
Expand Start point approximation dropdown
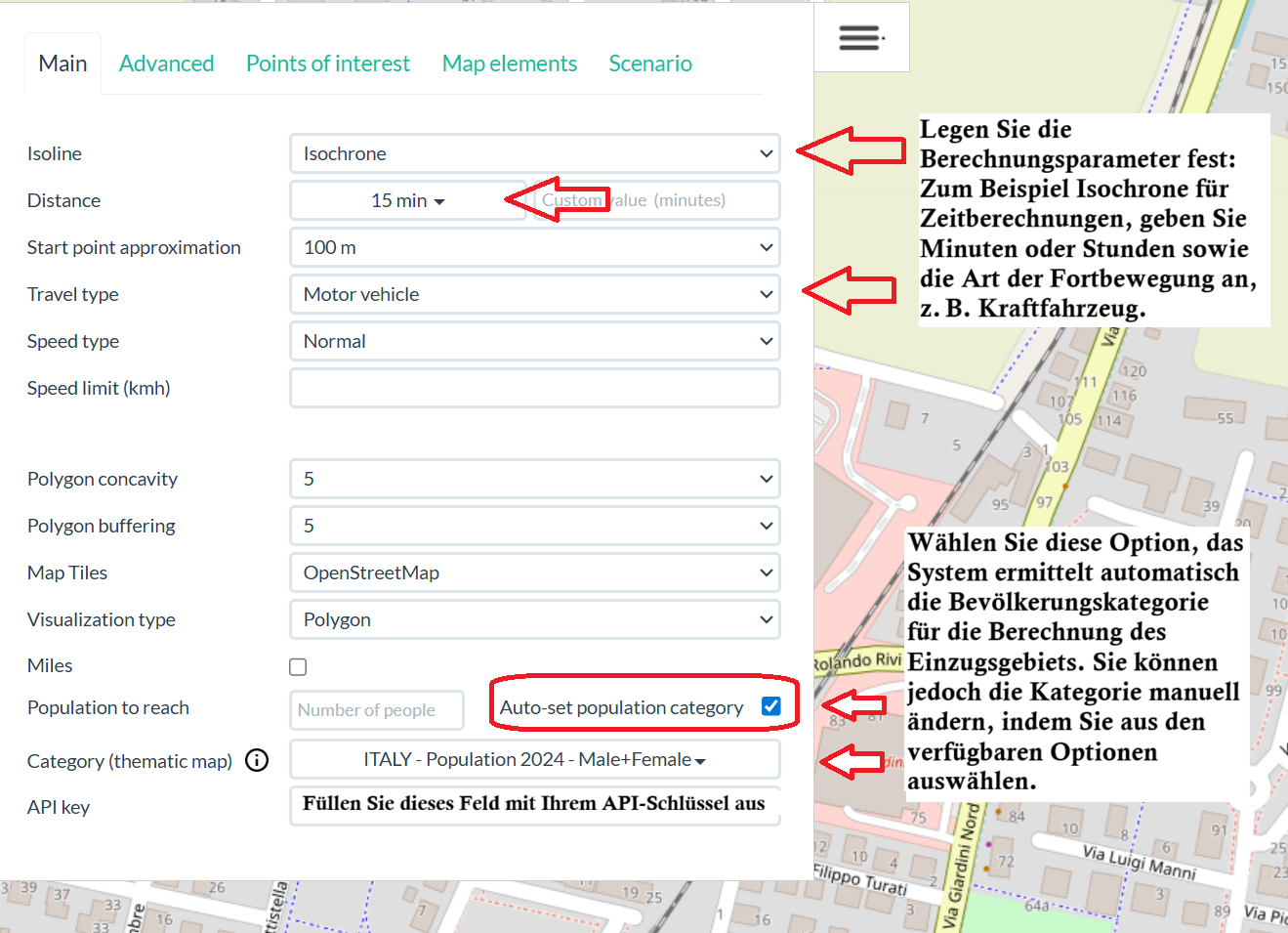tap(534, 247)
